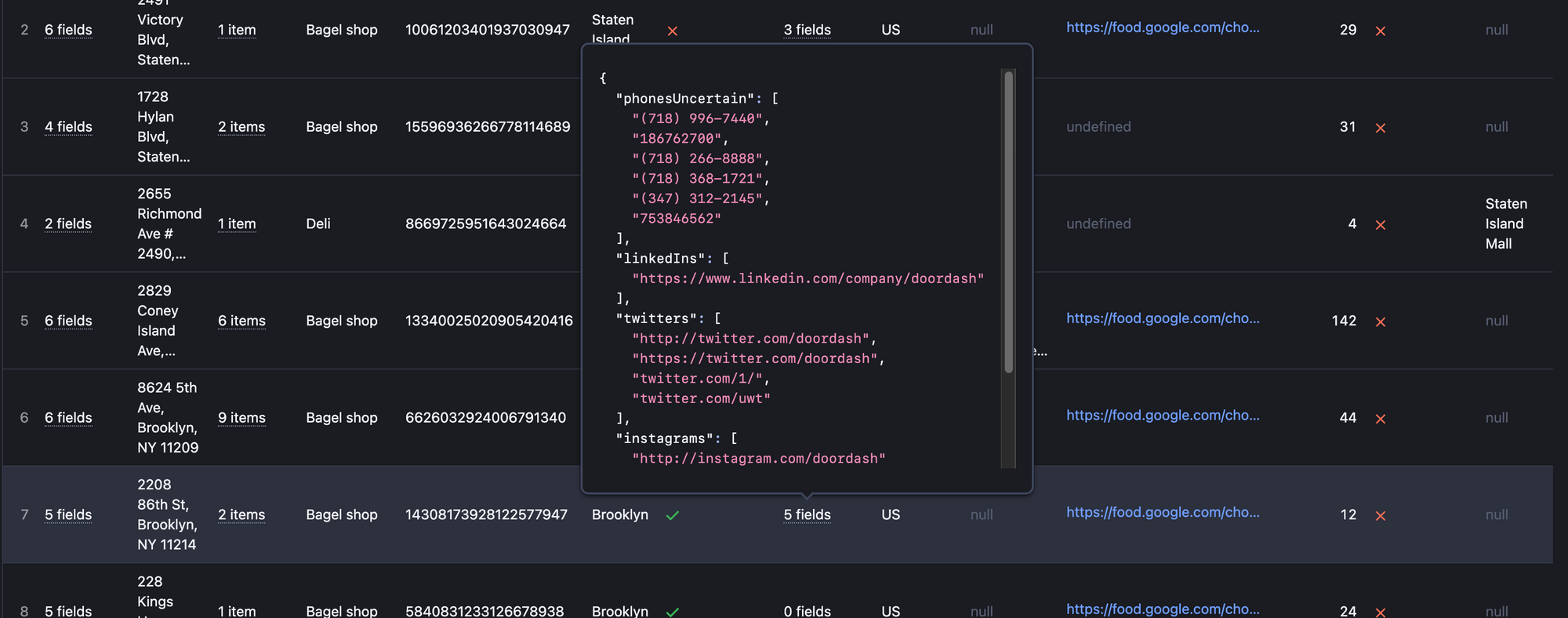Click 'US' country cell in row 7

coord(891,515)
